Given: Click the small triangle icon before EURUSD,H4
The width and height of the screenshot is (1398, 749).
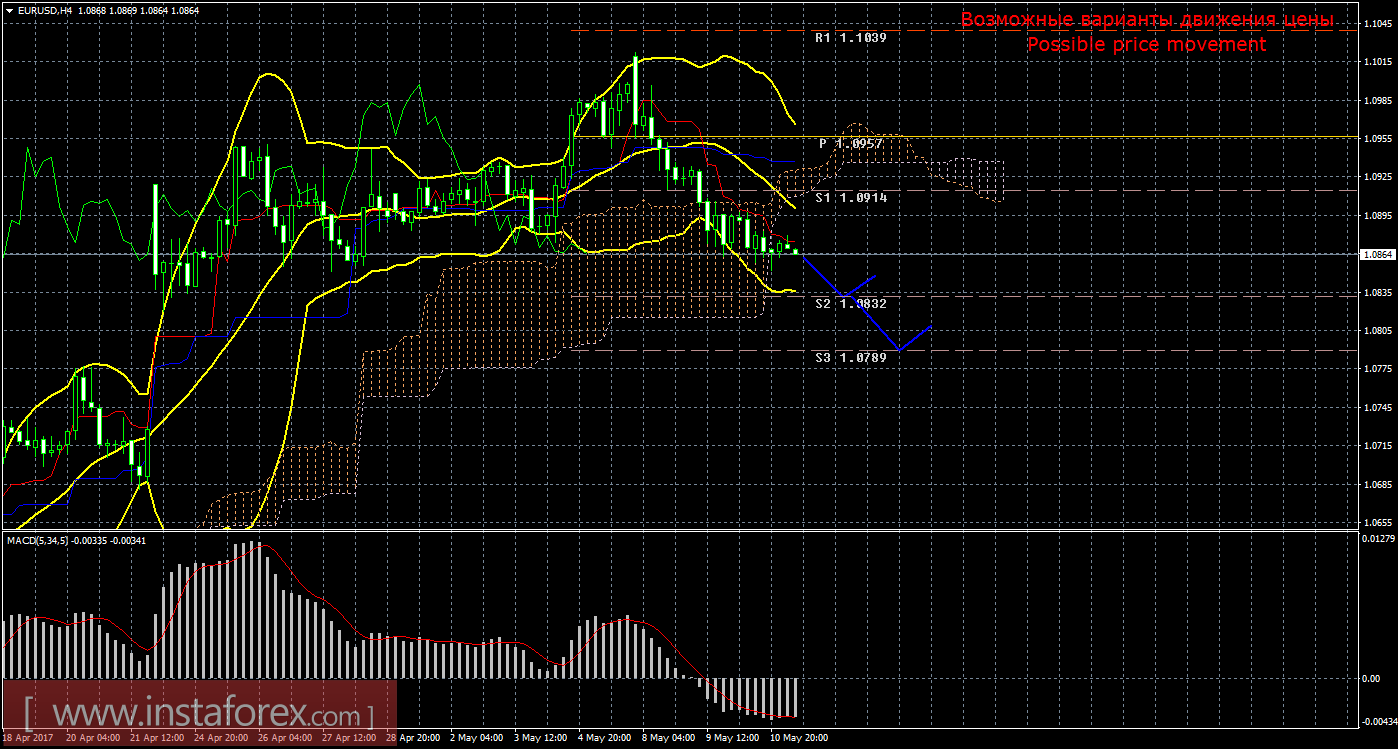Looking at the screenshot, I should [x=9, y=10].
